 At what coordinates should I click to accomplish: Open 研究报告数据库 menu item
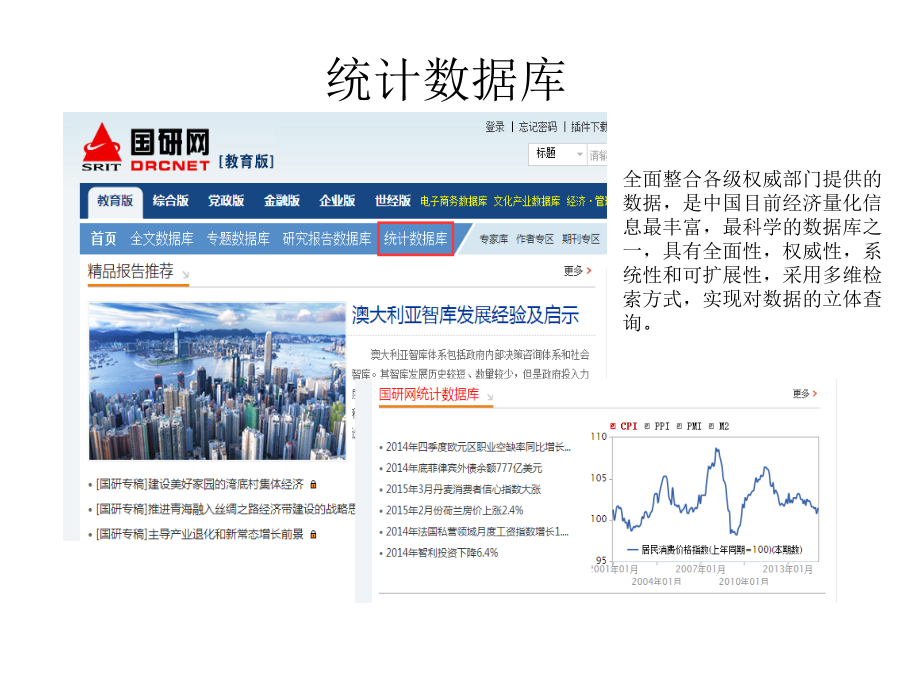(327, 239)
